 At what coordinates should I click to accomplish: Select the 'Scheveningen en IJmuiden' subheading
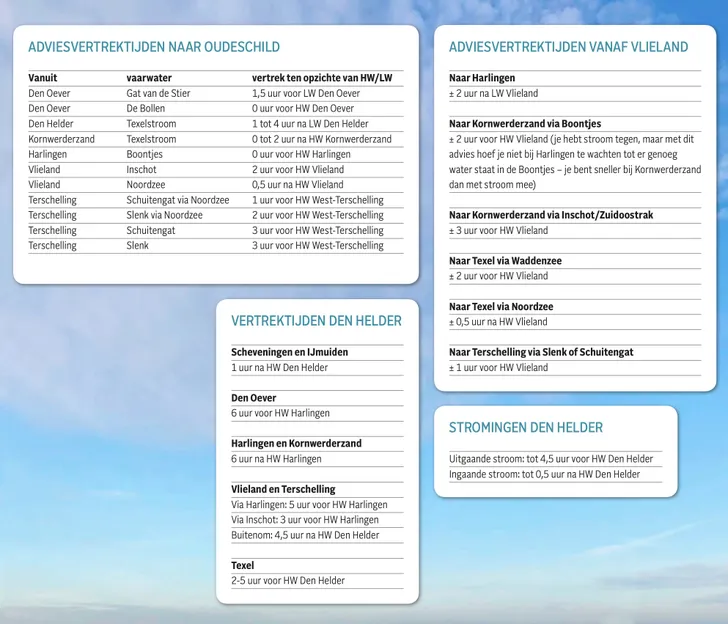coord(289,352)
